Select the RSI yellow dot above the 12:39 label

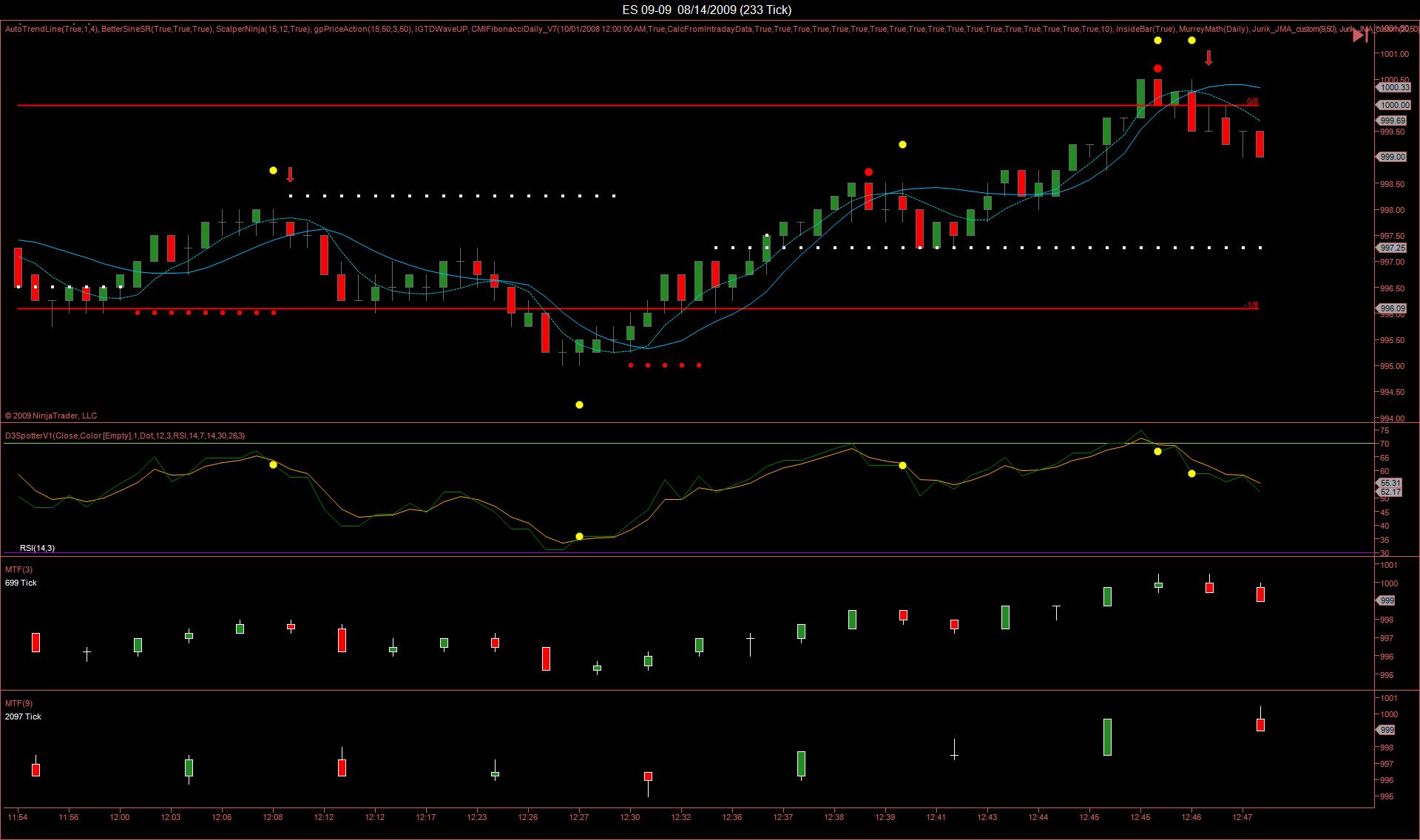[x=902, y=465]
